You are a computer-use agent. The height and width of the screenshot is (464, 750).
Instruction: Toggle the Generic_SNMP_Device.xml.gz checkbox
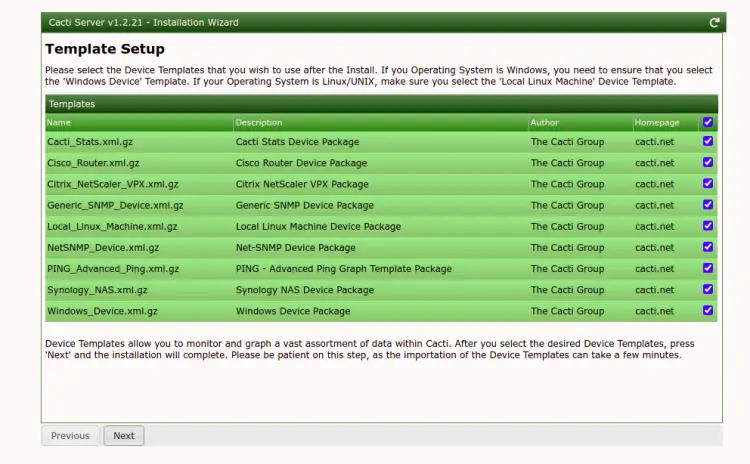point(708,204)
